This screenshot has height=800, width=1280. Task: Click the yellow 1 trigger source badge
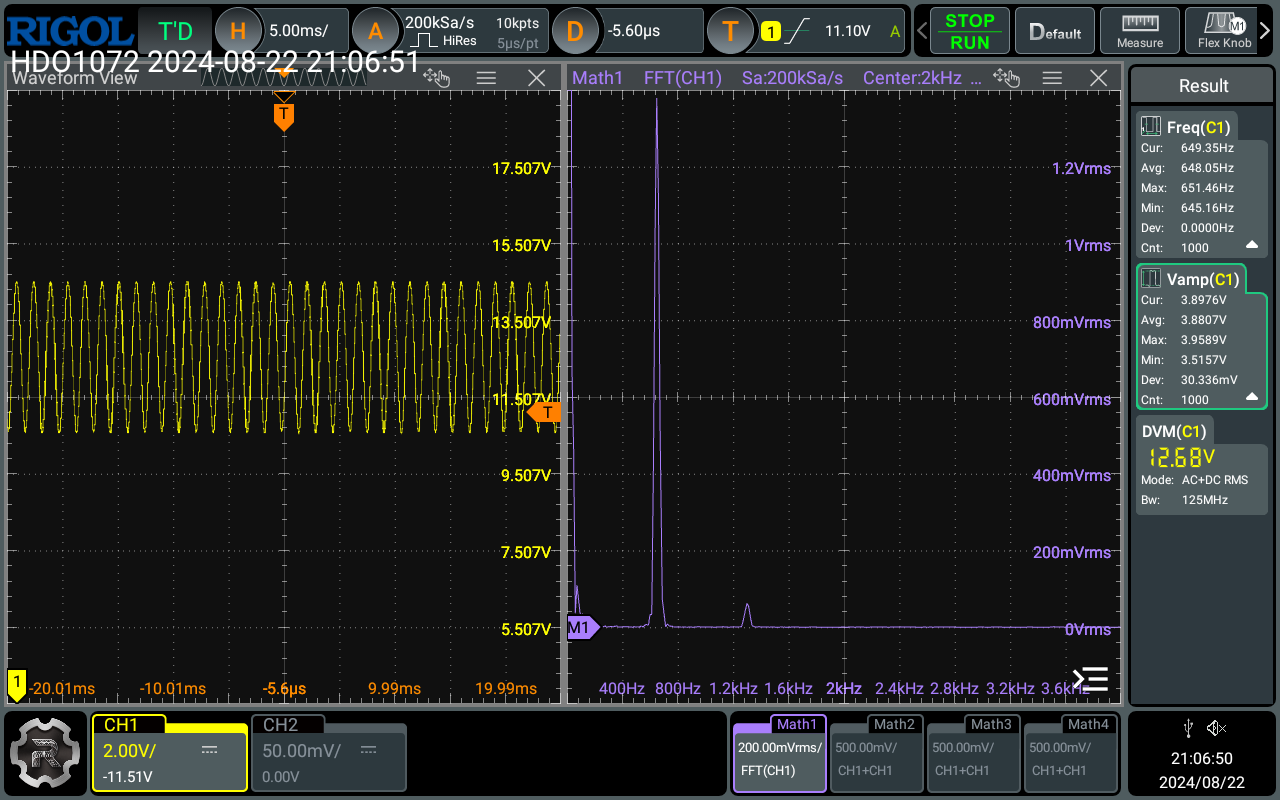click(x=770, y=31)
